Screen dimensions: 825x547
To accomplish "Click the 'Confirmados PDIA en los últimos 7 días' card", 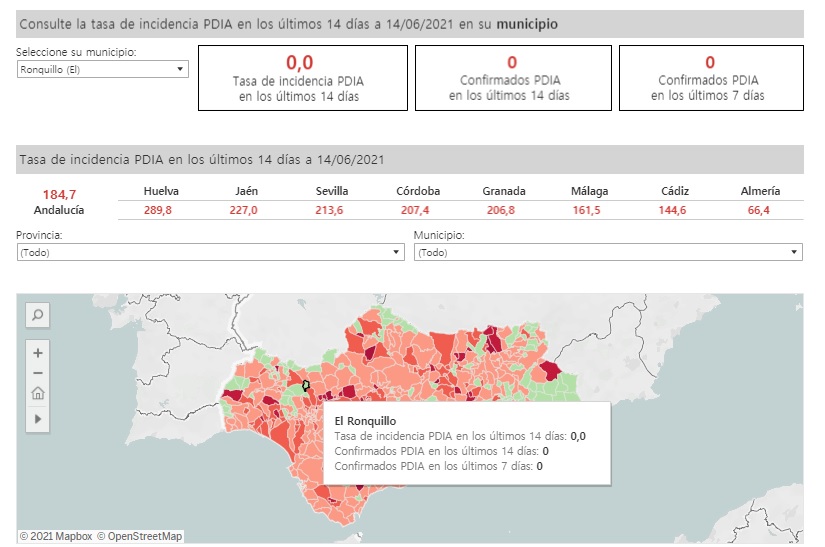I will tap(710, 78).
